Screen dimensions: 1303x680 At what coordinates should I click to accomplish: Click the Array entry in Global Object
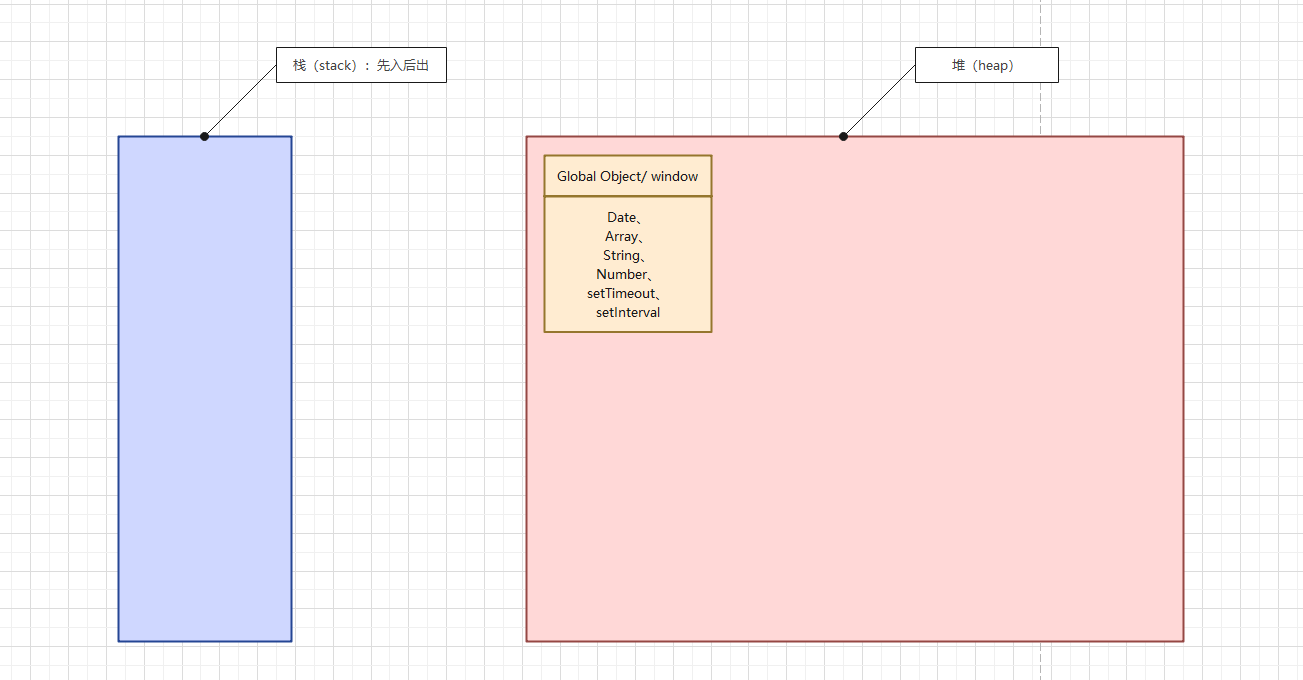coord(621,236)
